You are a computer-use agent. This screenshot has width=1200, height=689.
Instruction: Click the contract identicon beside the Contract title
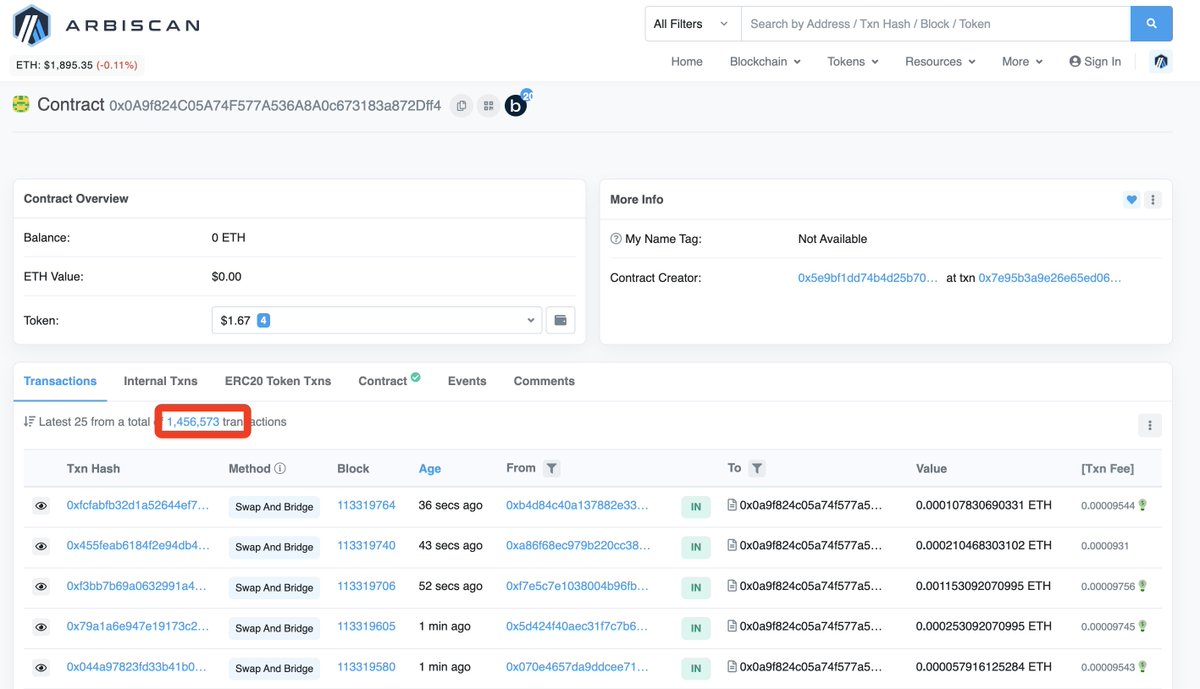(21, 104)
